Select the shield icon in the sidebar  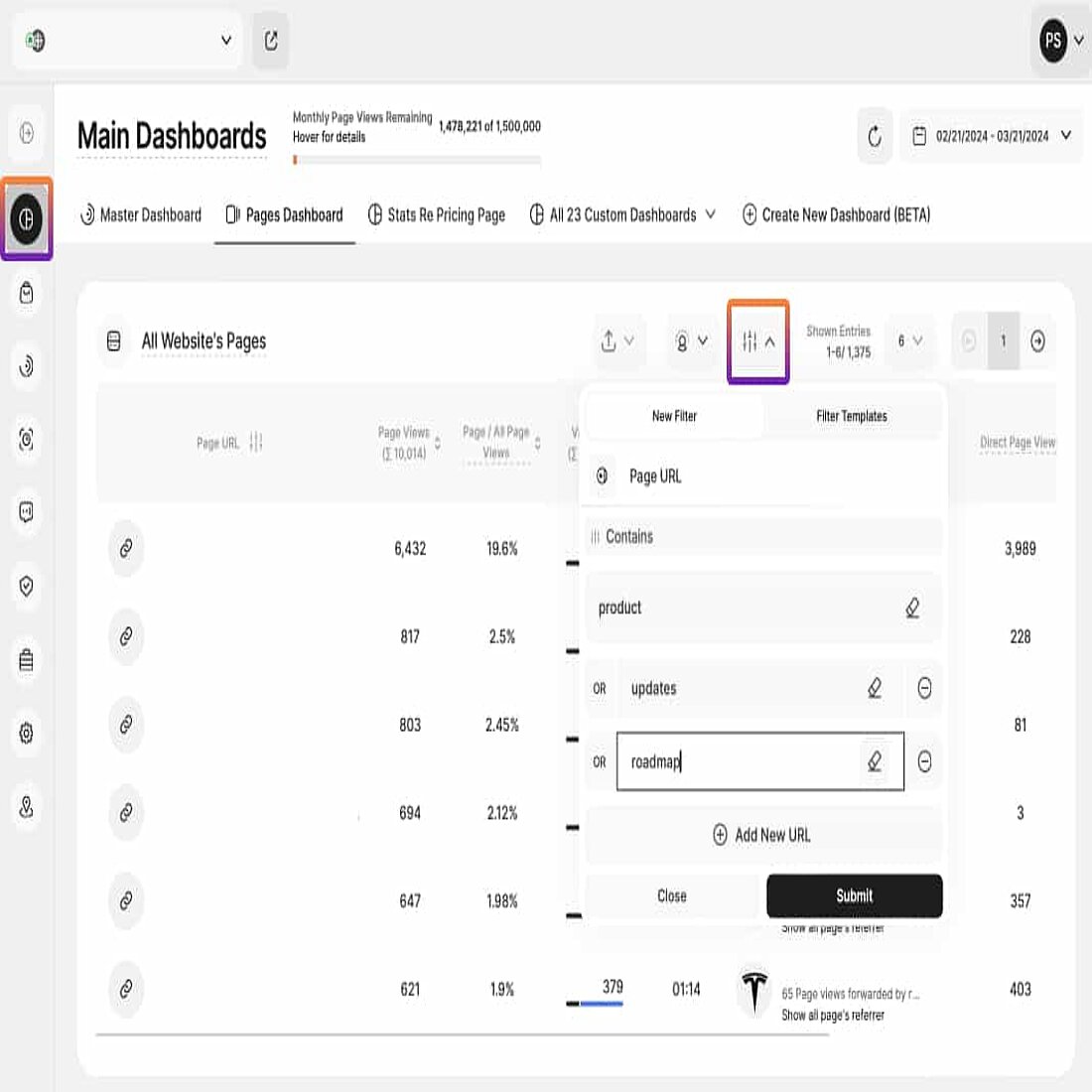point(25,586)
